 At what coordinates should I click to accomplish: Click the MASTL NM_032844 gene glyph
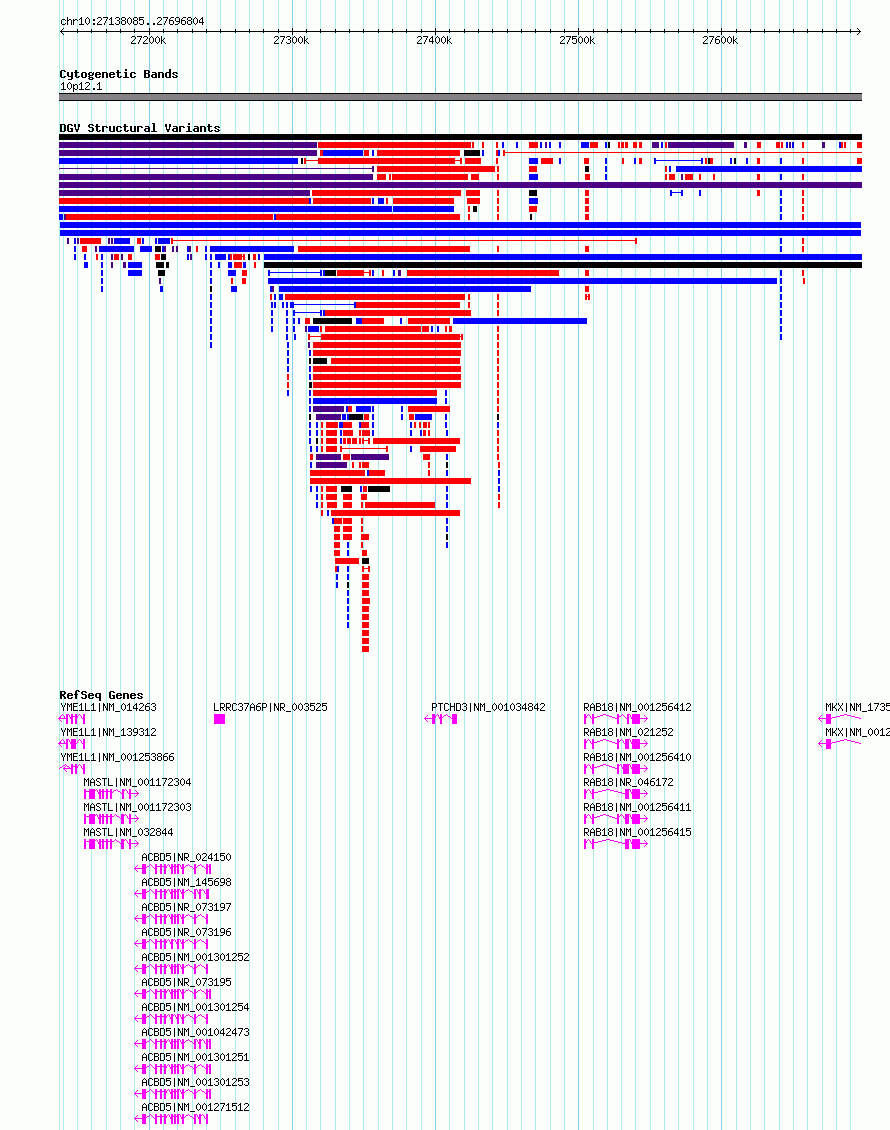111,844
